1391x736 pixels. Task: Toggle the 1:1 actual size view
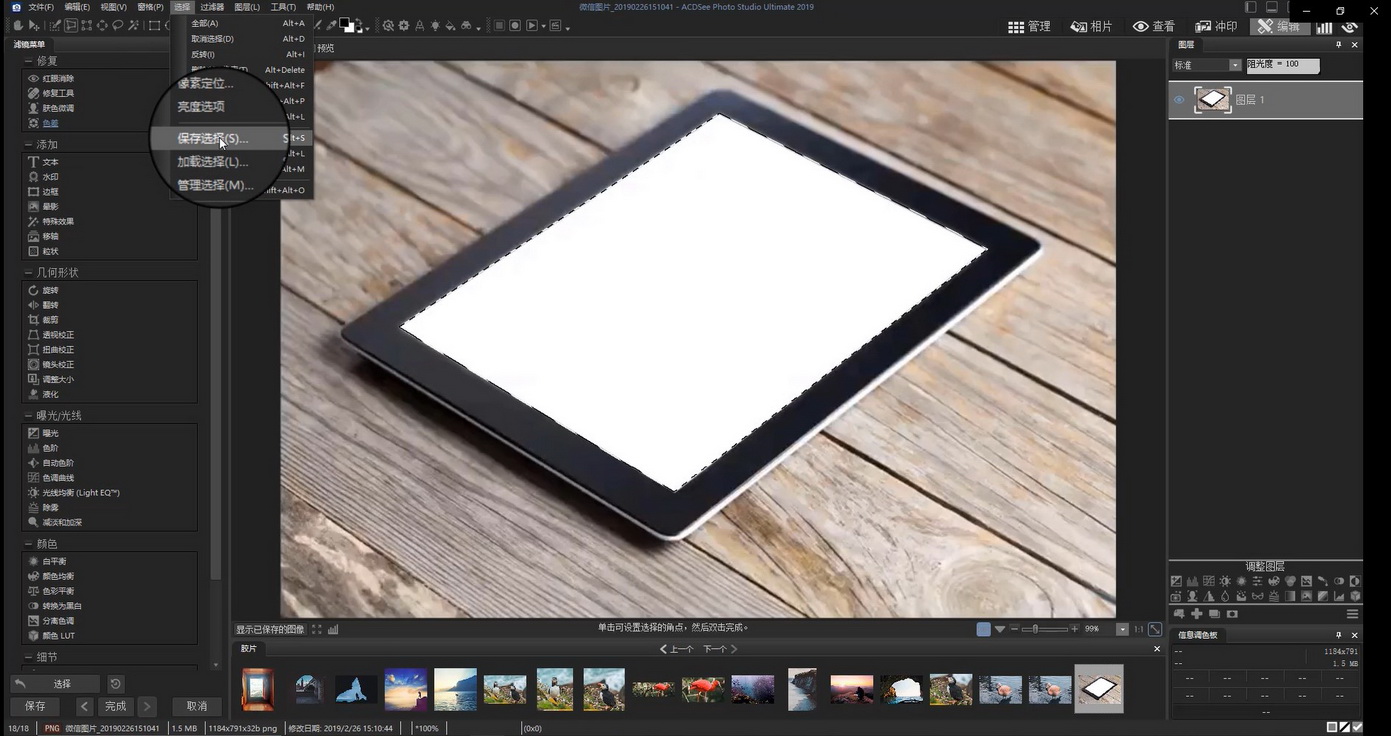[1139, 629]
